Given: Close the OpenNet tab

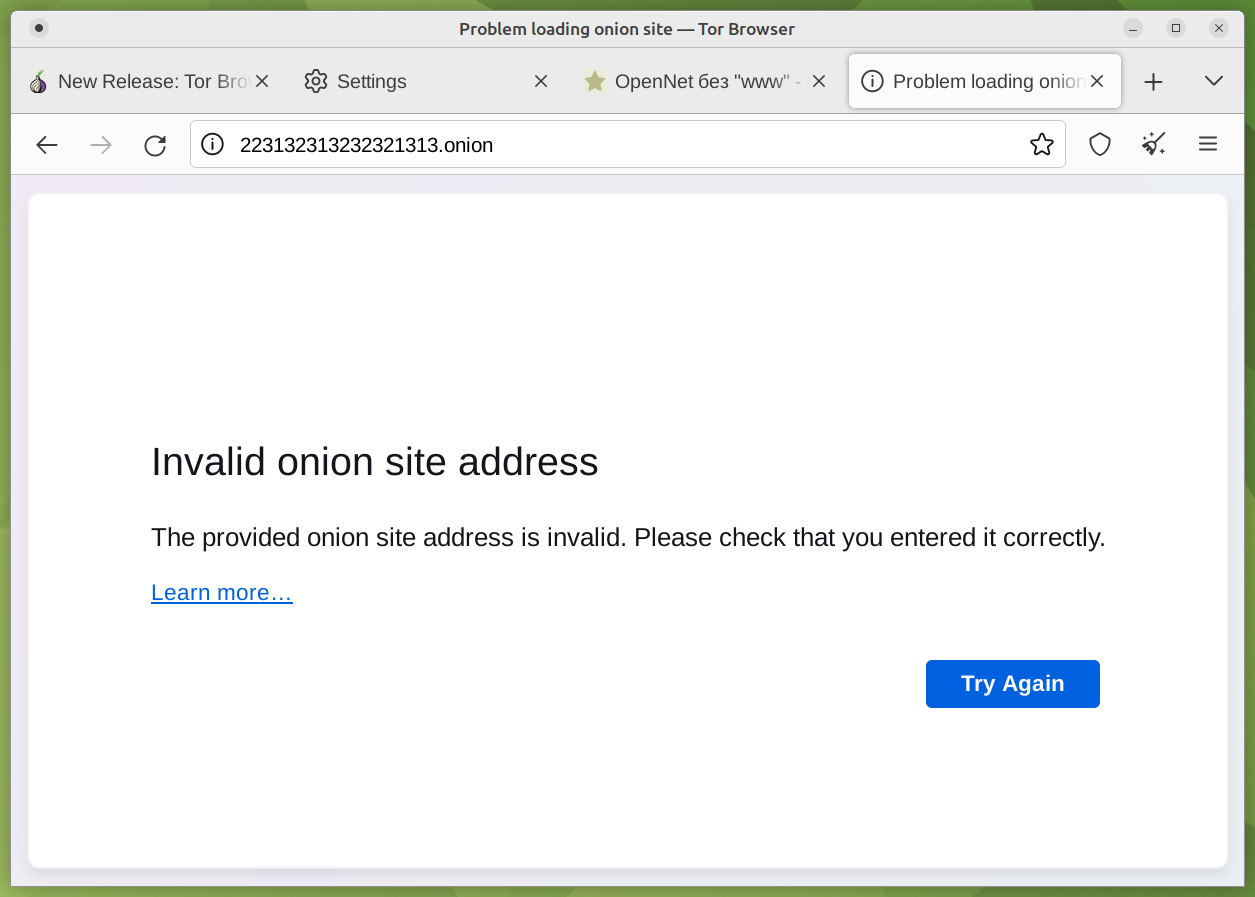Looking at the screenshot, I should (x=819, y=82).
